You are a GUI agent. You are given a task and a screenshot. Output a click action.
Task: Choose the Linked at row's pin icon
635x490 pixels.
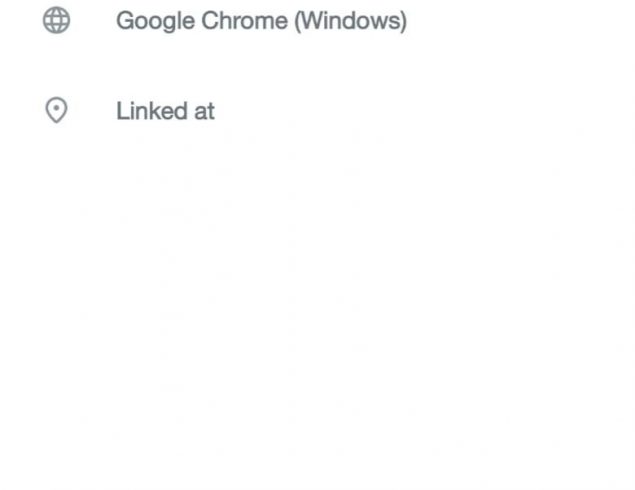[x=56, y=110]
